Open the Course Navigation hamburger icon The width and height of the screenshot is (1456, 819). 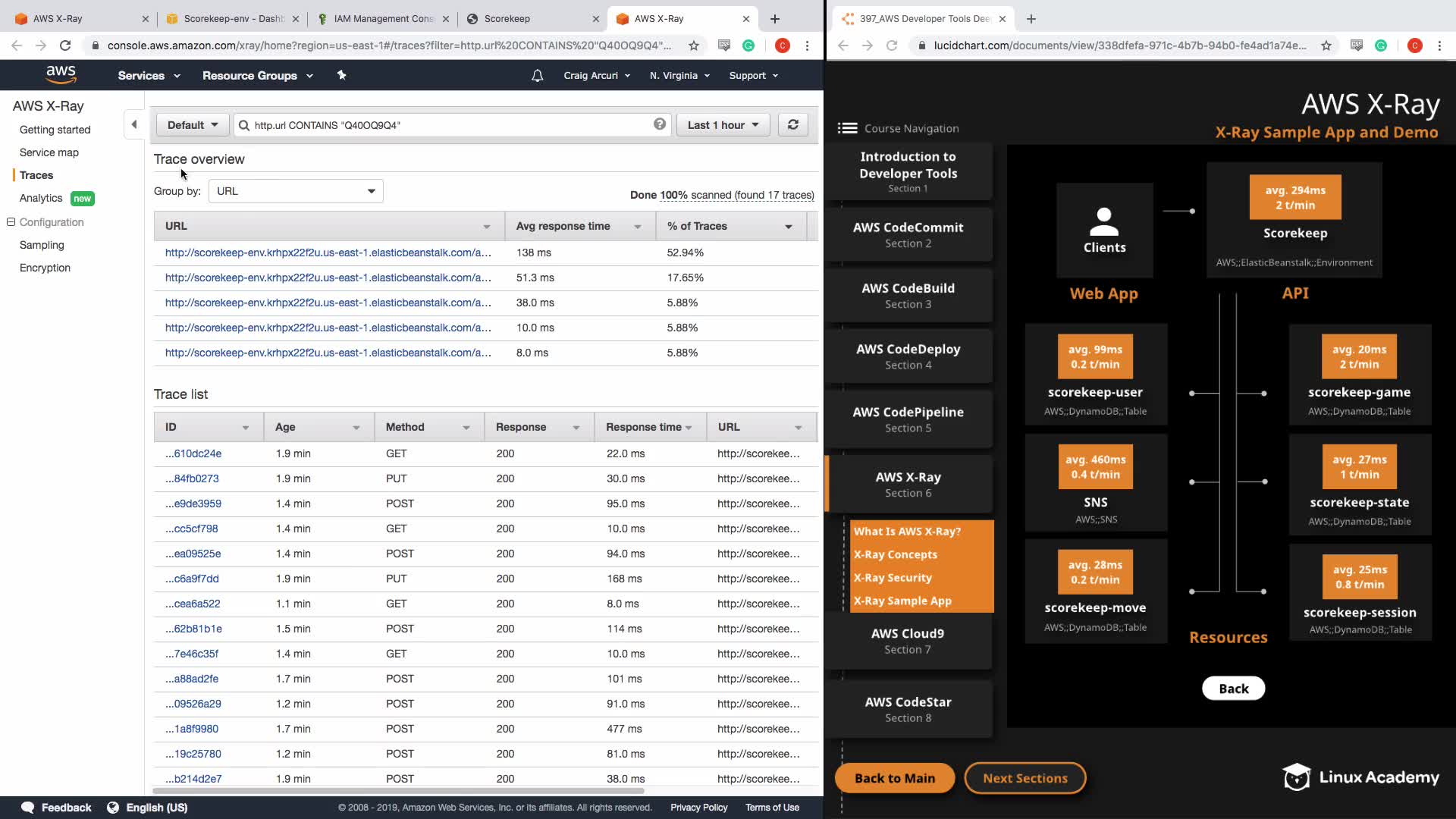pos(847,128)
